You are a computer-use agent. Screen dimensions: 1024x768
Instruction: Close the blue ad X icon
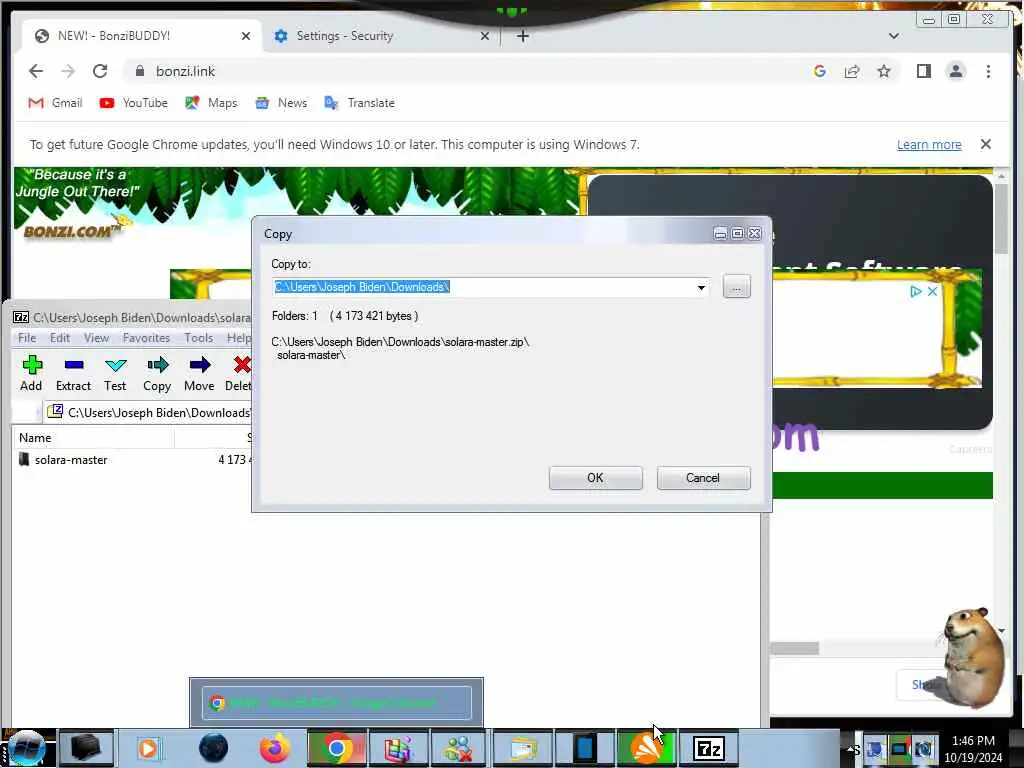click(933, 291)
